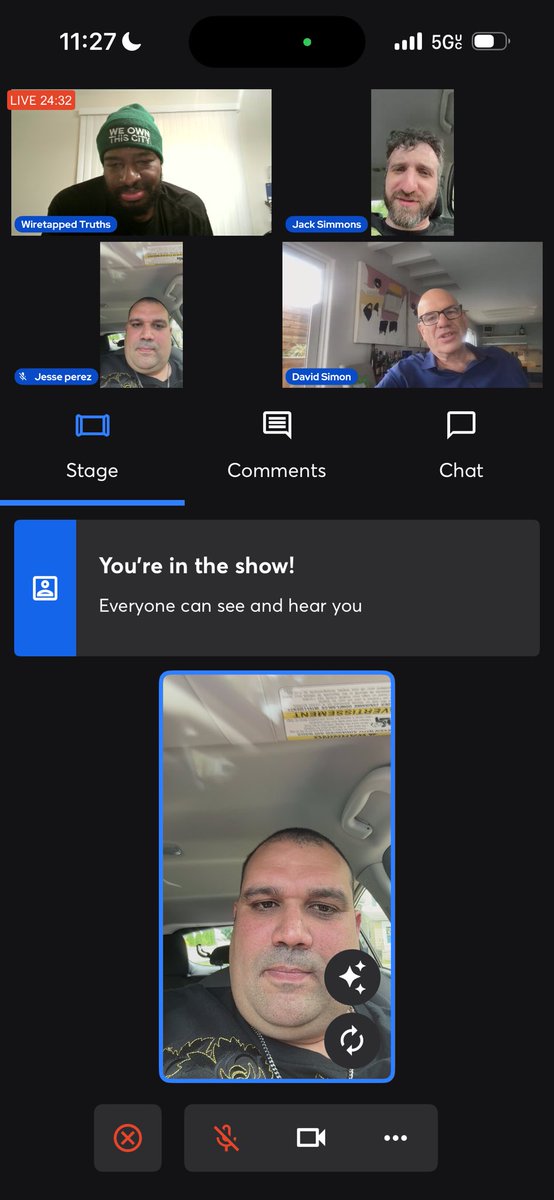Open the more options ellipsis menu
The height and width of the screenshot is (1200, 554).
[396, 1138]
